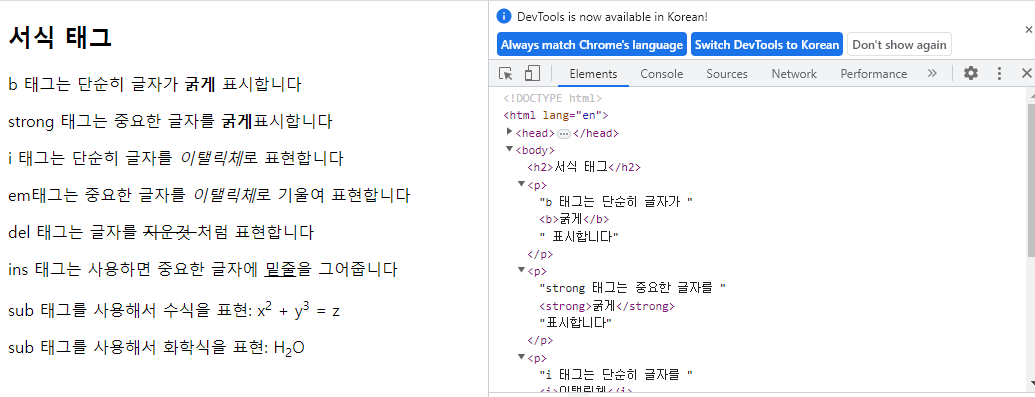Select the b 굵게 element in DOM

[574, 219]
